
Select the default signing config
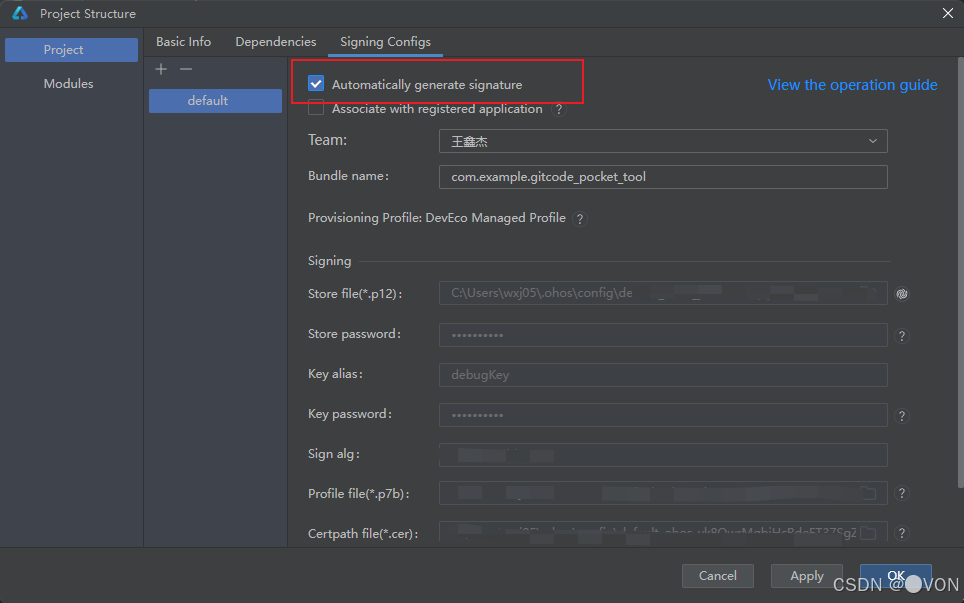tap(215, 101)
